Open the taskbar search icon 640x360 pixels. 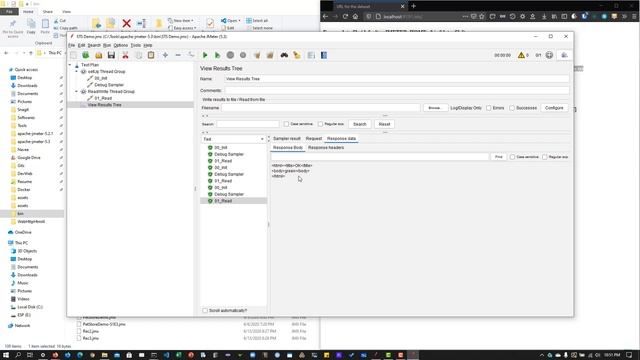(18, 355)
